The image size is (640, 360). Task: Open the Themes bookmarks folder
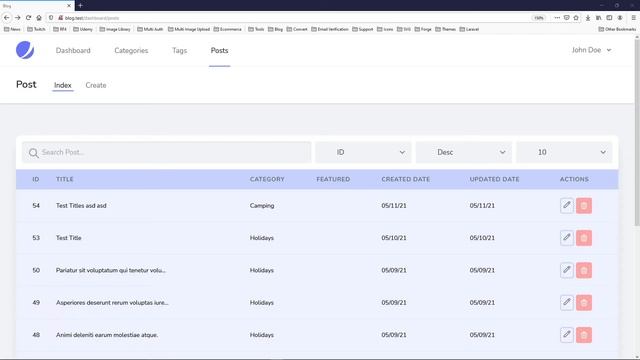pos(445,29)
